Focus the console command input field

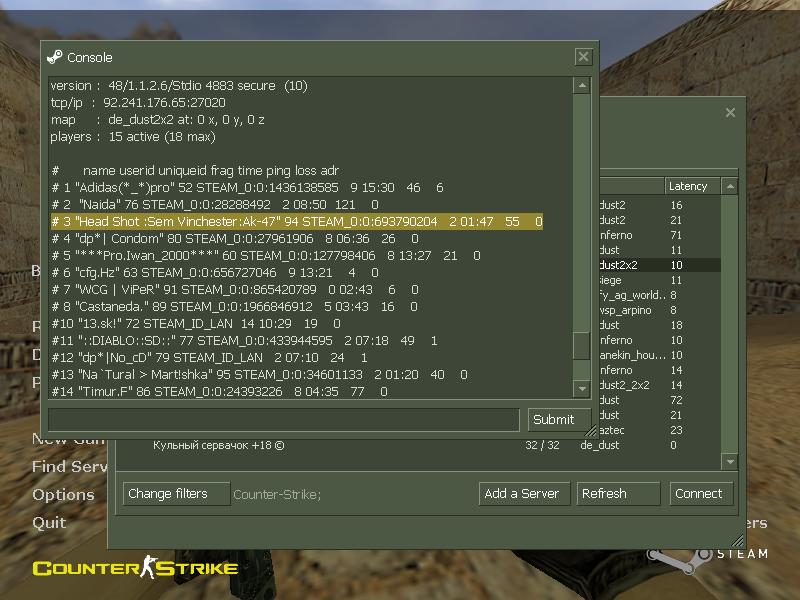point(284,419)
